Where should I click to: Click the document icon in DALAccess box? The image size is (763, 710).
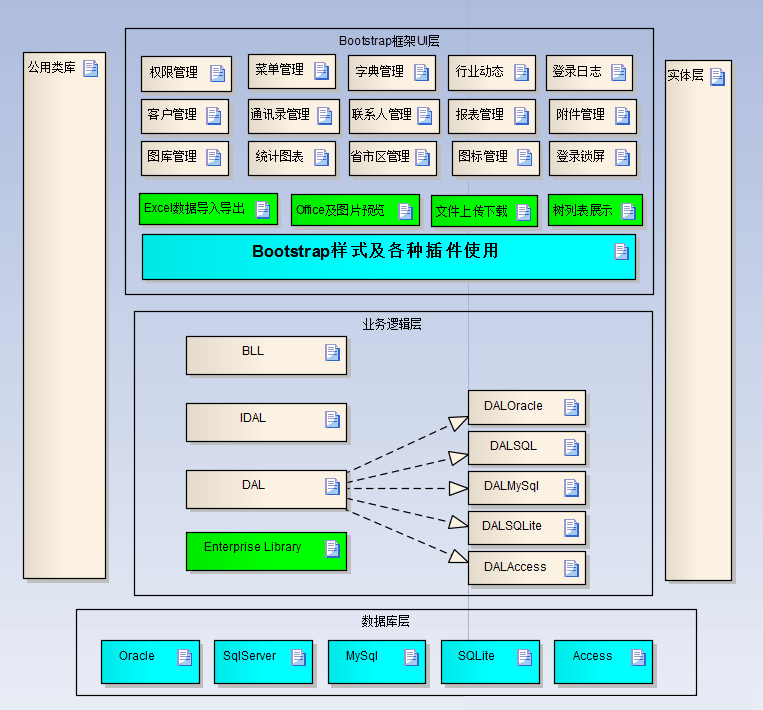pyautogui.click(x=571, y=569)
